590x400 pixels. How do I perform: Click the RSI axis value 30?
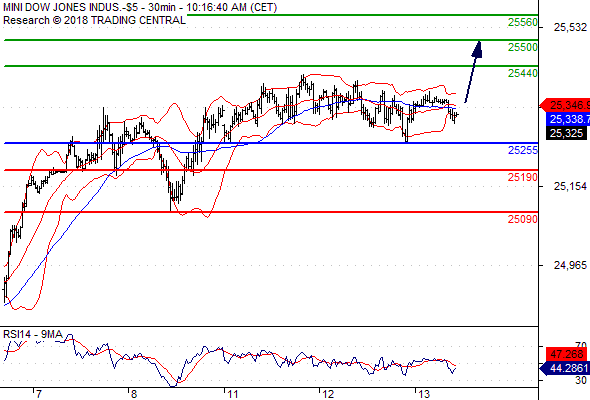click(581, 380)
